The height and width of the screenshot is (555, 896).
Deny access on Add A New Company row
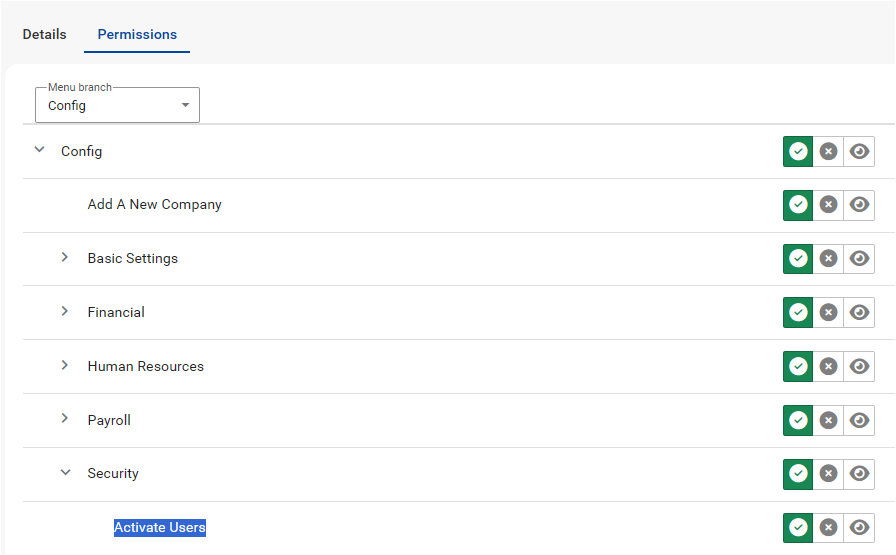[x=828, y=204]
